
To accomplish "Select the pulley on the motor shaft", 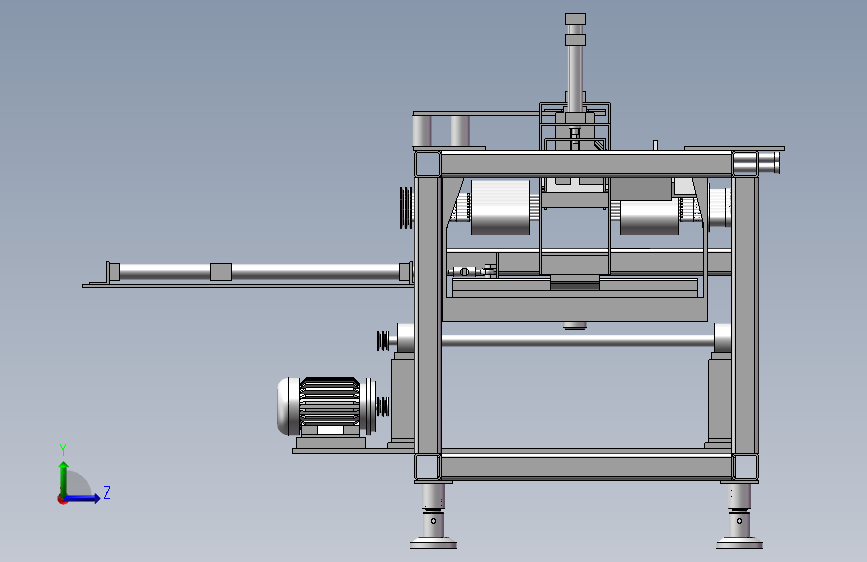I will [x=383, y=407].
